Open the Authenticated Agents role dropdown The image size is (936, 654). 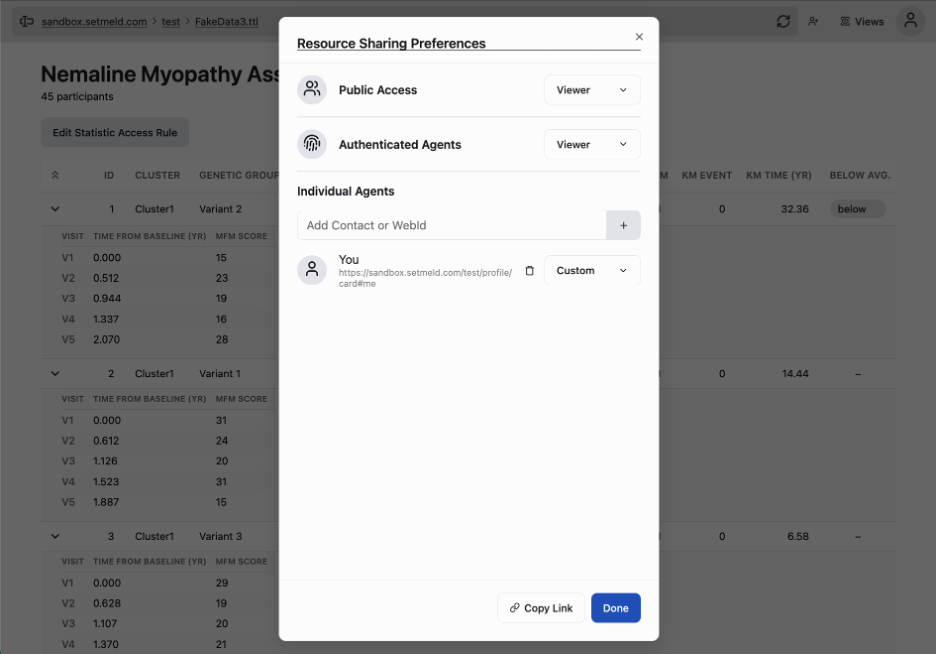pos(592,144)
